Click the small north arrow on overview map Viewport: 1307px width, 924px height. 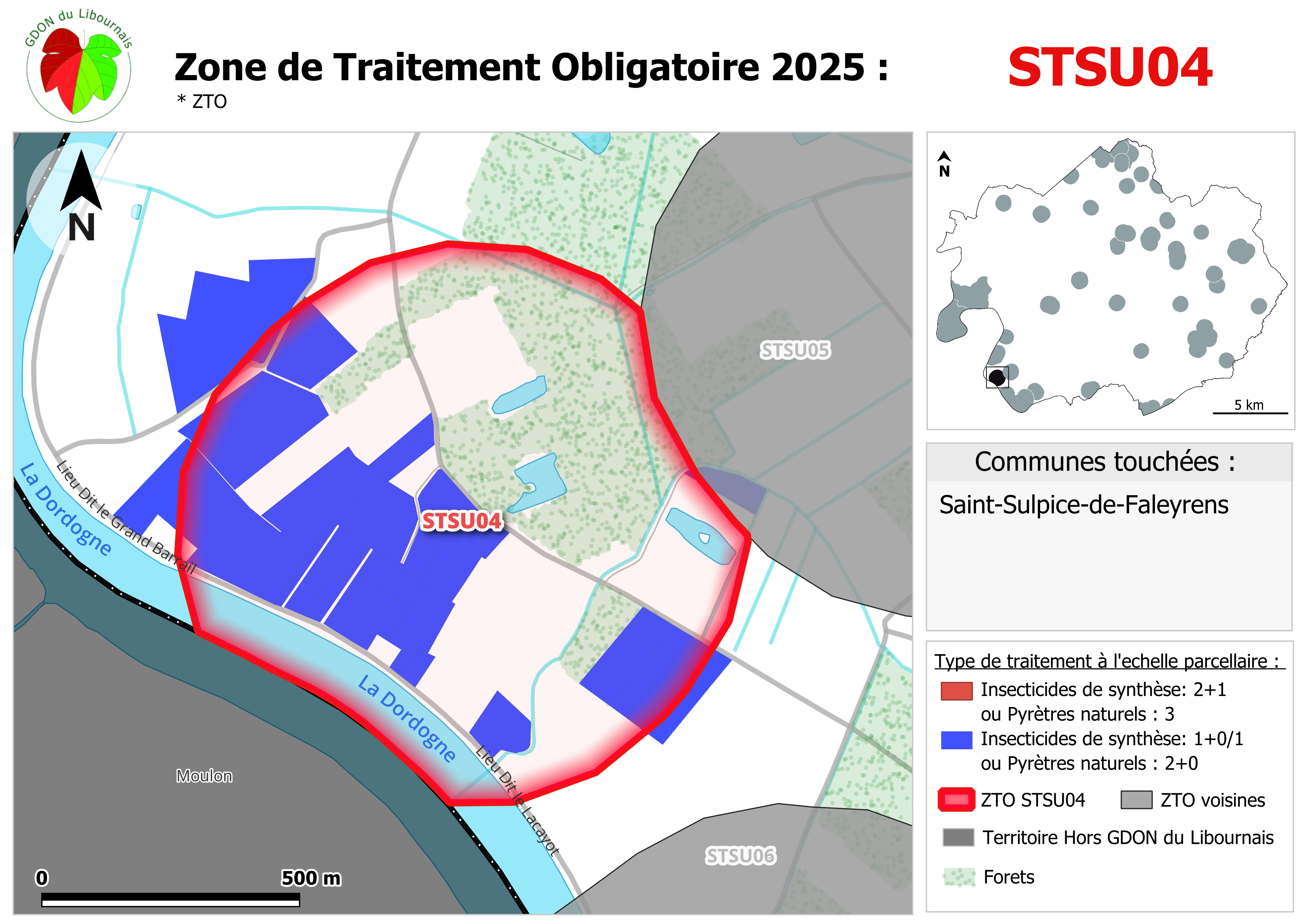click(944, 164)
